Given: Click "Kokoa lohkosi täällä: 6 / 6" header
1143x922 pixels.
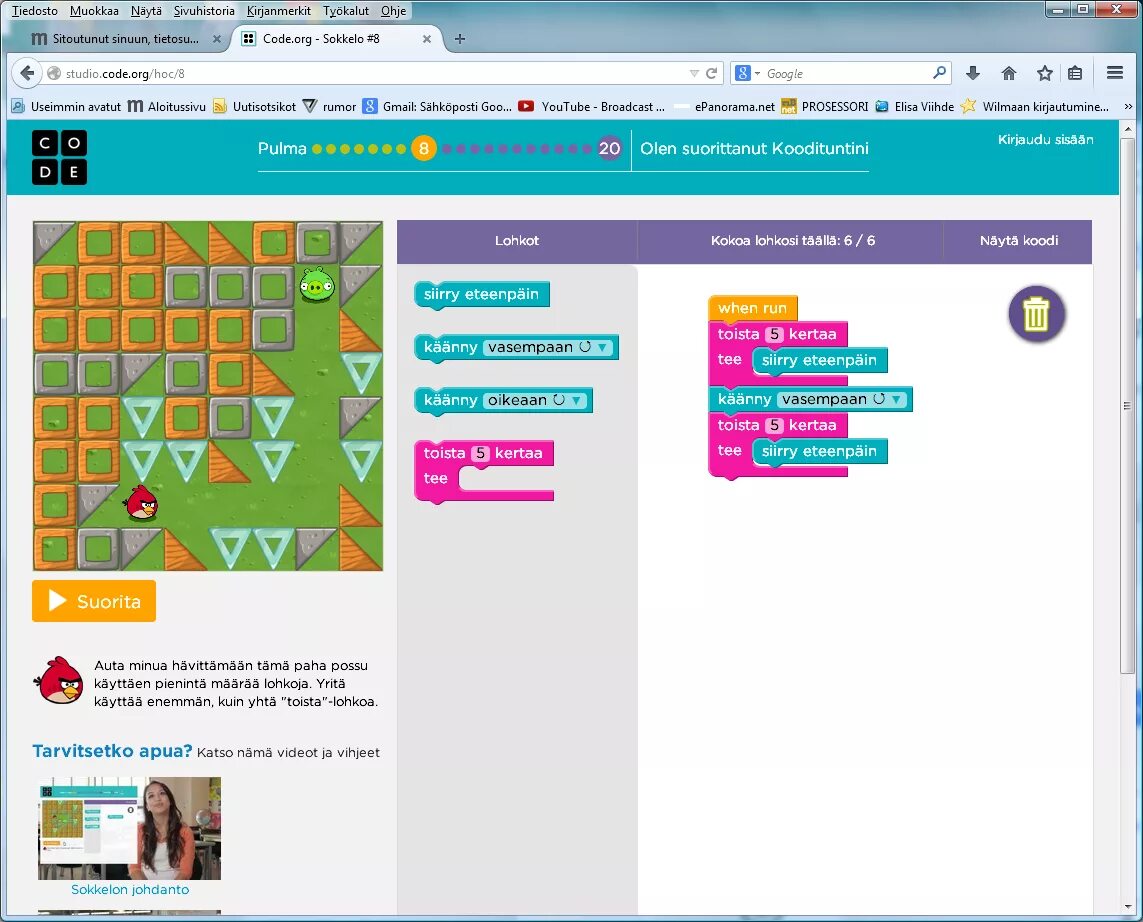Looking at the screenshot, I should [x=792, y=241].
